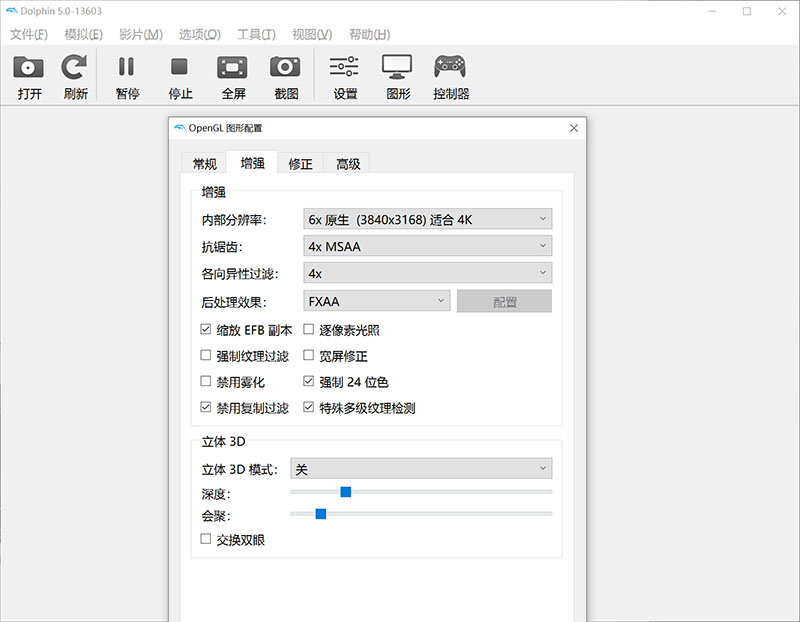The height and width of the screenshot is (622, 800).
Task: Close the OpenGL 图形配置 dialog
Action: click(x=573, y=128)
